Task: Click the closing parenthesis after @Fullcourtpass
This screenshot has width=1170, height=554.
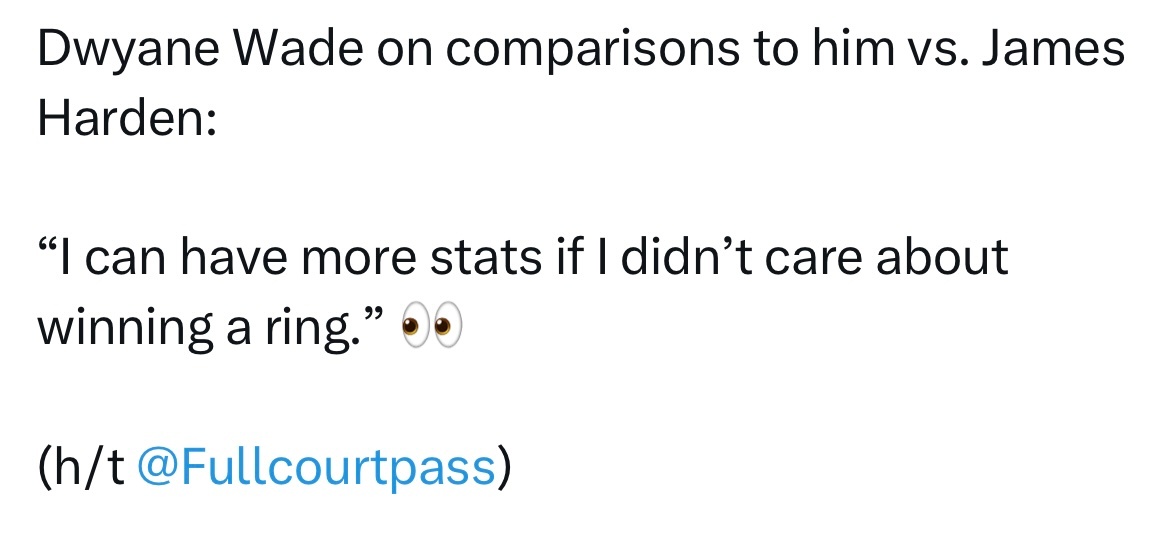Action: coord(505,469)
